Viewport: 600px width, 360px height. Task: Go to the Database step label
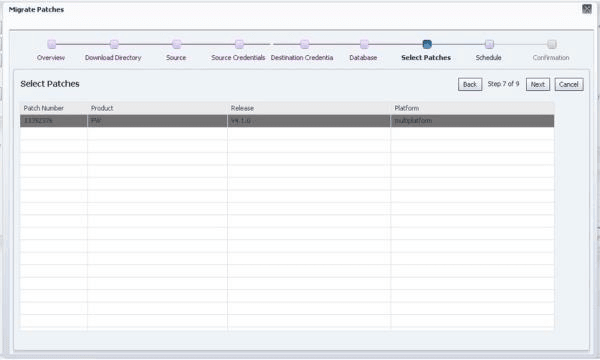[x=363, y=58]
